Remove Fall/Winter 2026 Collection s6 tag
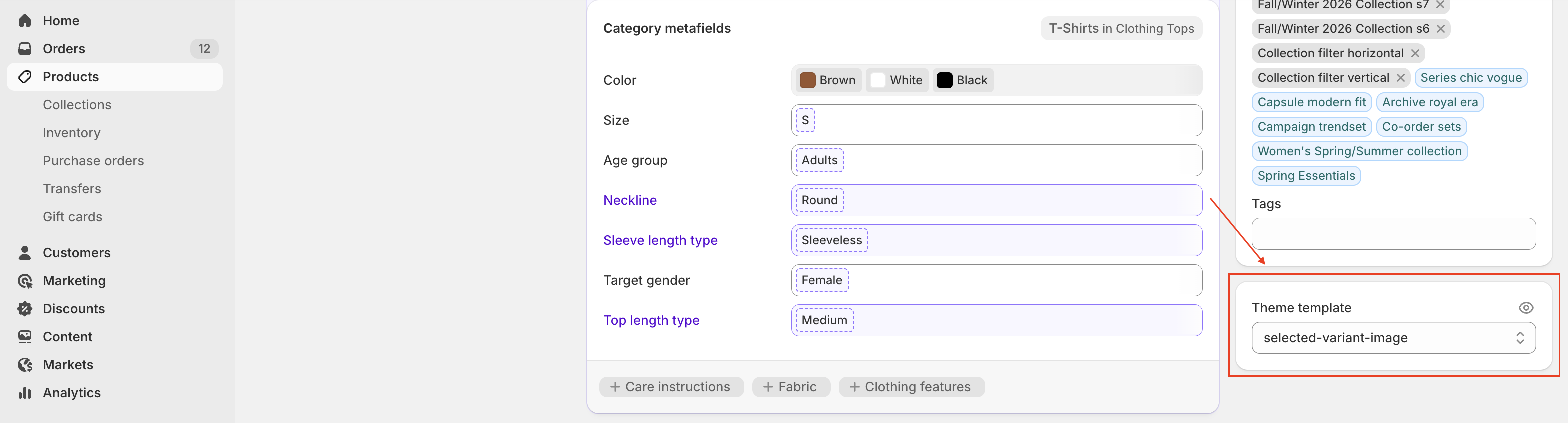The image size is (1568, 423). click(1440, 28)
